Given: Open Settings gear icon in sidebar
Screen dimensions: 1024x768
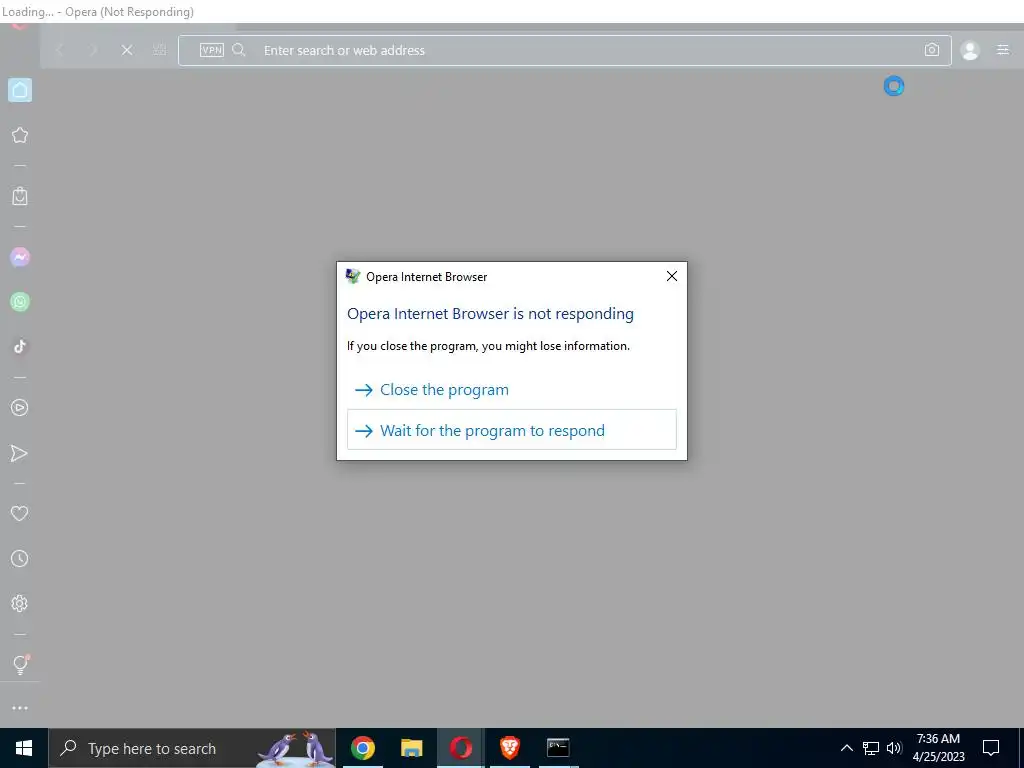Looking at the screenshot, I should click(x=20, y=603).
